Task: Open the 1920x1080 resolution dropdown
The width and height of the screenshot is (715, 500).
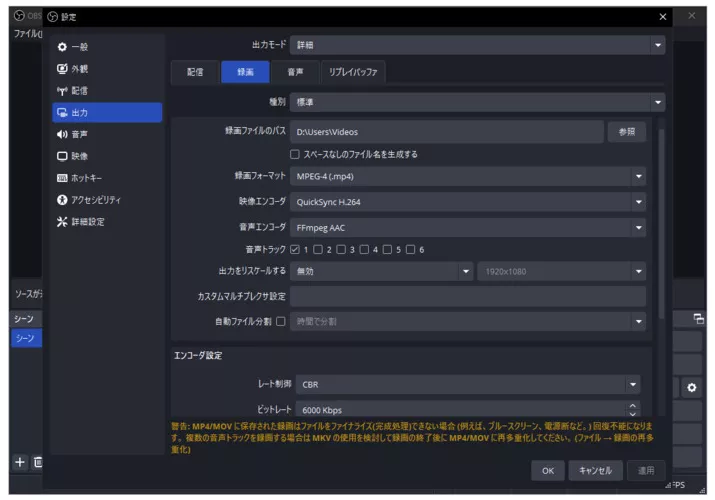Action: click(562, 271)
